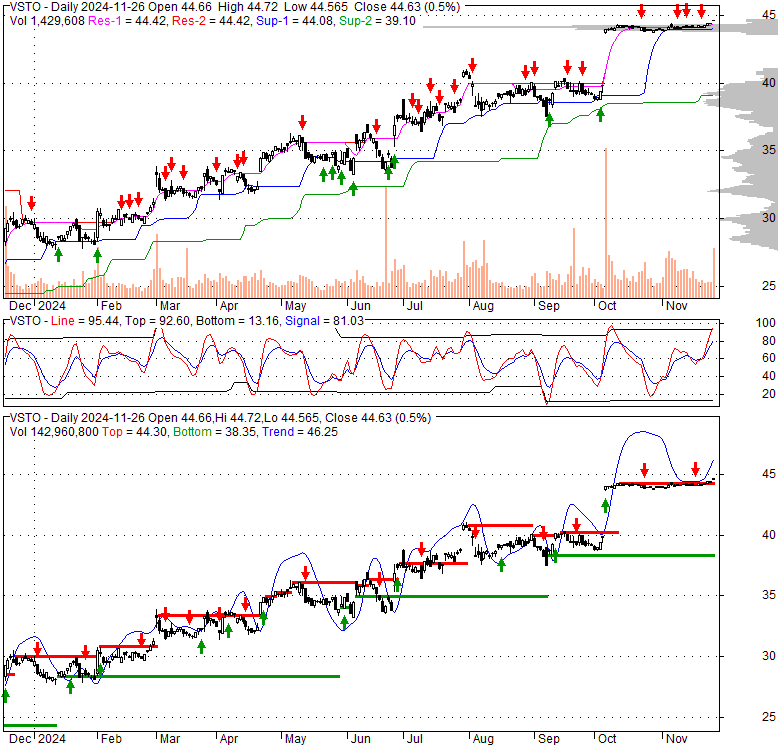780x745 pixels.
Task: Click the red sell arrow above early-August peak
Action: click(472, 65)
